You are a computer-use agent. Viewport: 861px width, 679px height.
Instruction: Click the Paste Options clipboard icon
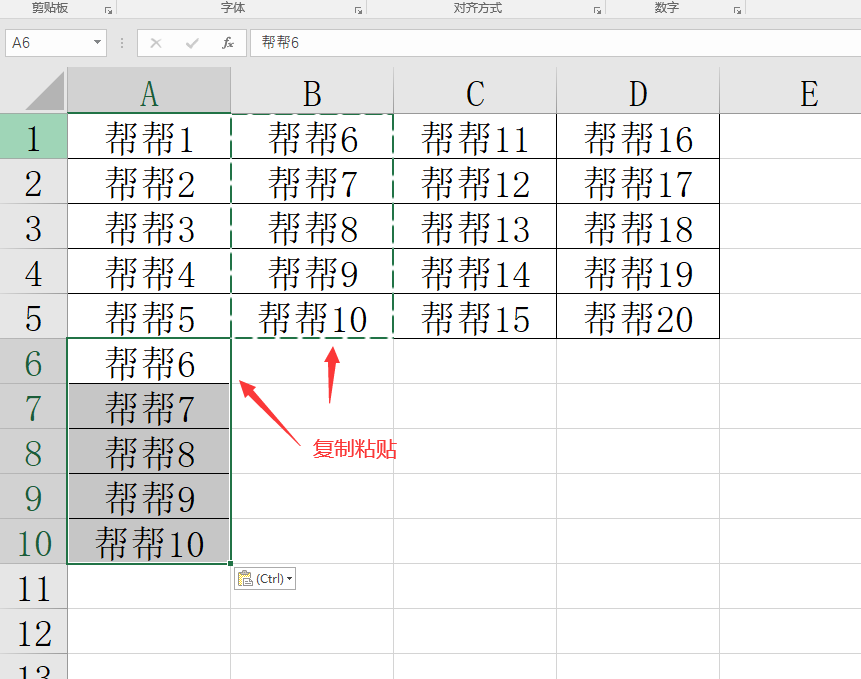pos(248,579)
